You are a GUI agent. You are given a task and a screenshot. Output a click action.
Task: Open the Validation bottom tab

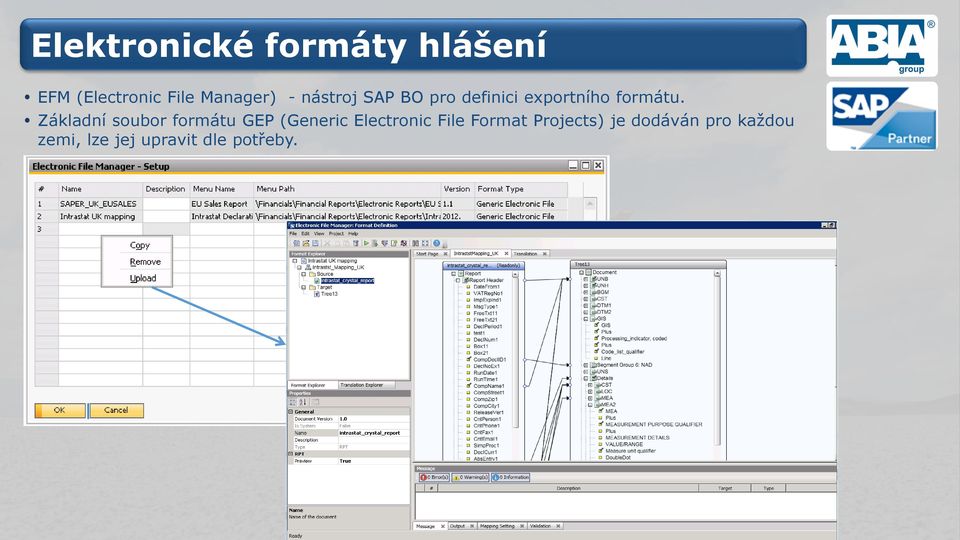click(541, 526)
